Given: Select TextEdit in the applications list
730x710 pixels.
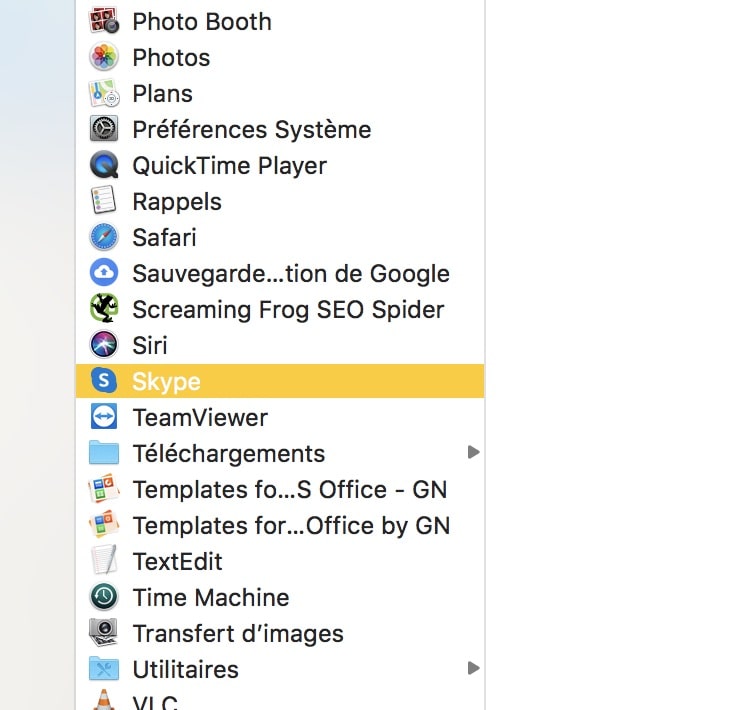Looking at the screenshot, I should click(177, 561).
